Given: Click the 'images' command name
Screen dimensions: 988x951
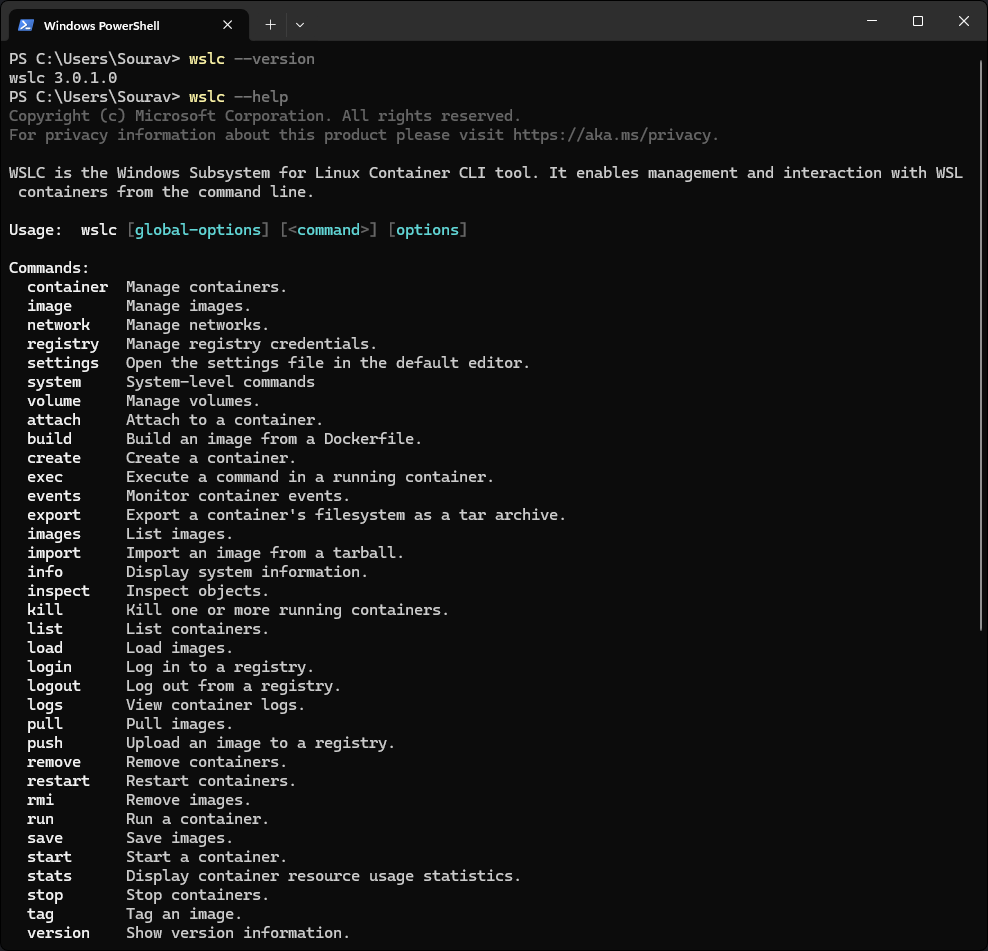Looking at the screenshot, I should coord(54,534).
